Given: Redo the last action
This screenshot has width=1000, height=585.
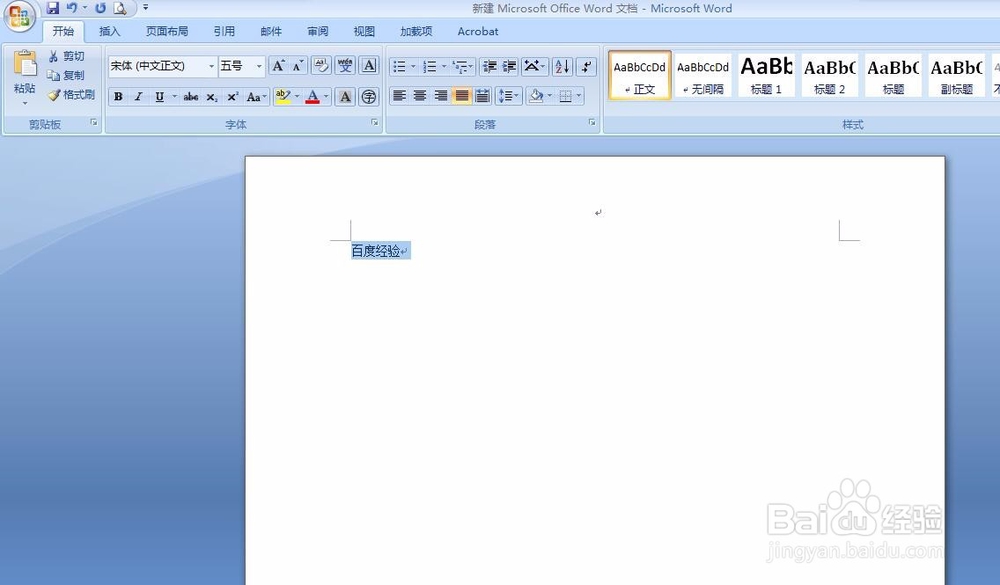Looking at the screenshot, I should [101, 8].
